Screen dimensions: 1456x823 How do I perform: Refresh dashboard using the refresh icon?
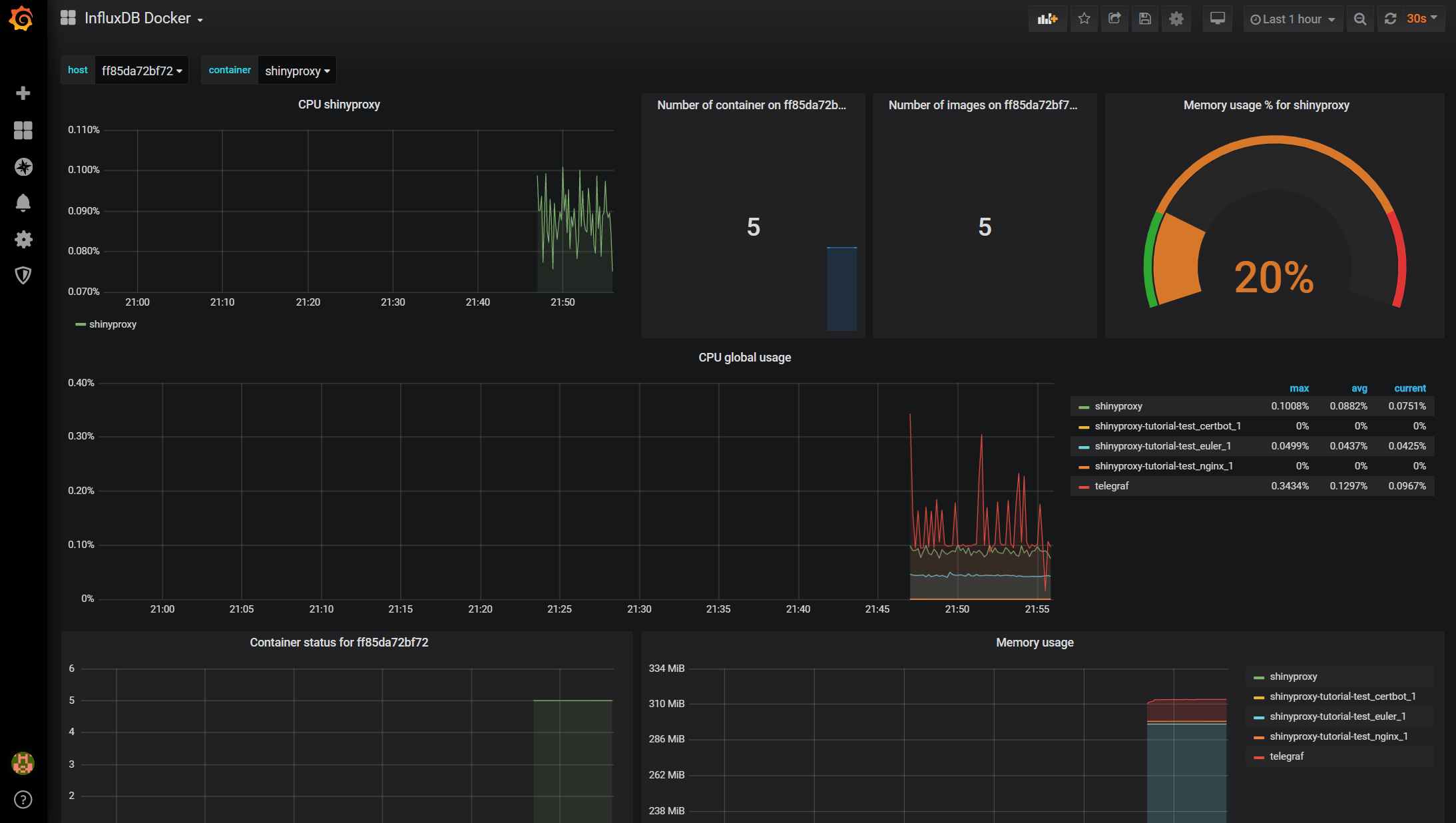click(x=1391, y=19)
